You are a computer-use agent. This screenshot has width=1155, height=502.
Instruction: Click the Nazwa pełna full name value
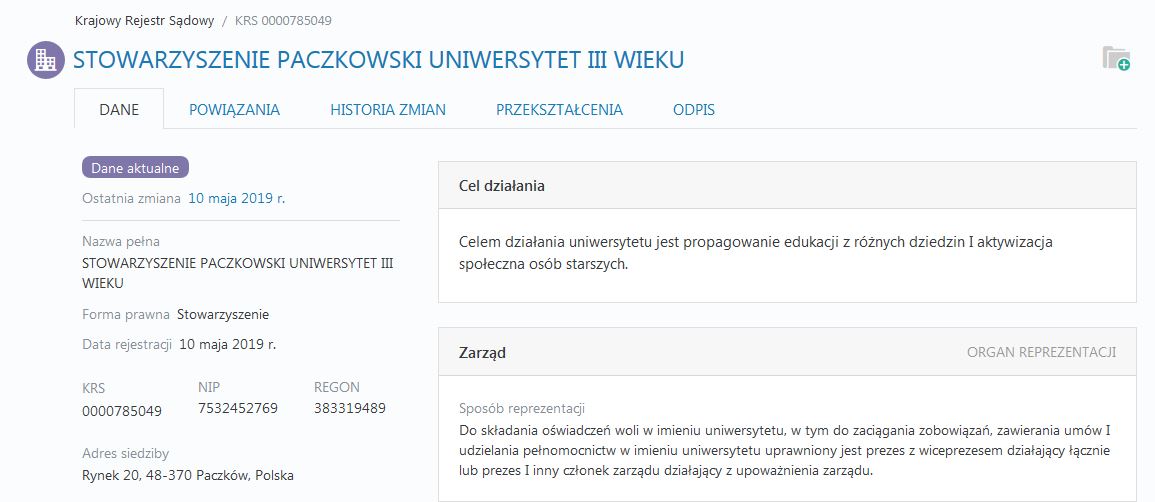tap(237, 273)
